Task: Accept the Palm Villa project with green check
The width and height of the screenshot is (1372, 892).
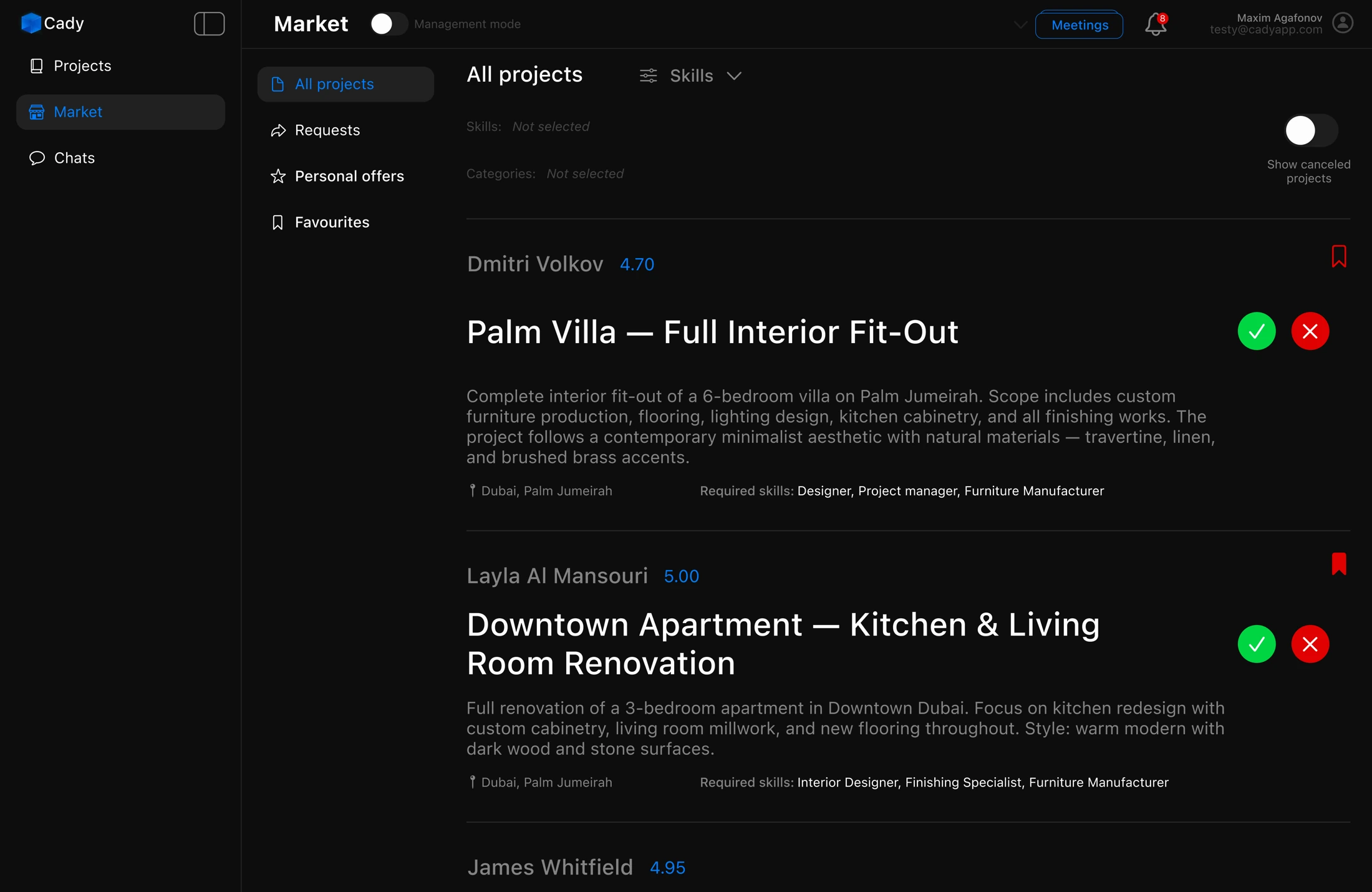Action: tap(1257, 331)
